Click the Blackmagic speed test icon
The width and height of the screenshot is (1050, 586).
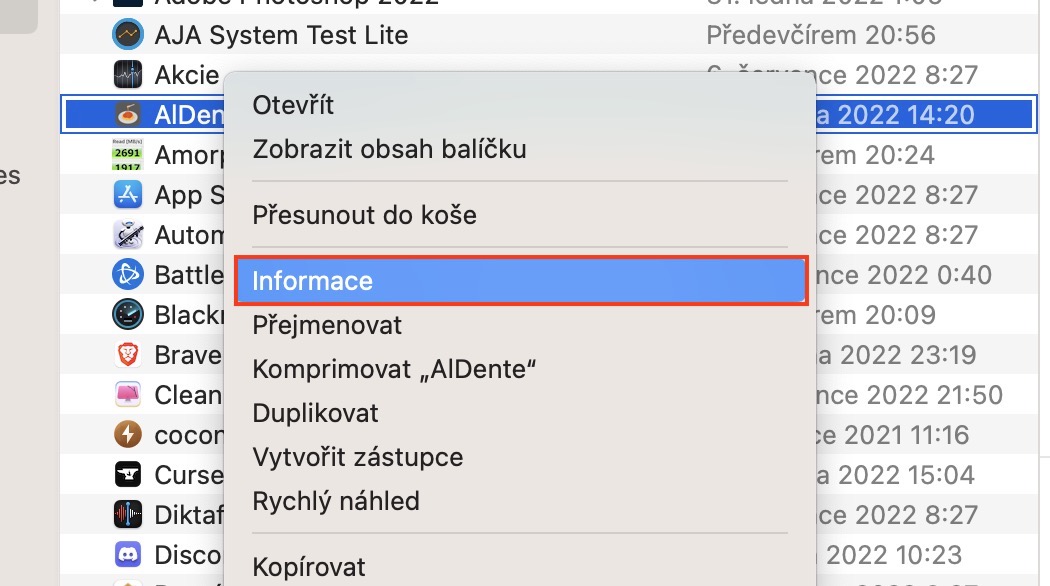[x=128, y=315]
